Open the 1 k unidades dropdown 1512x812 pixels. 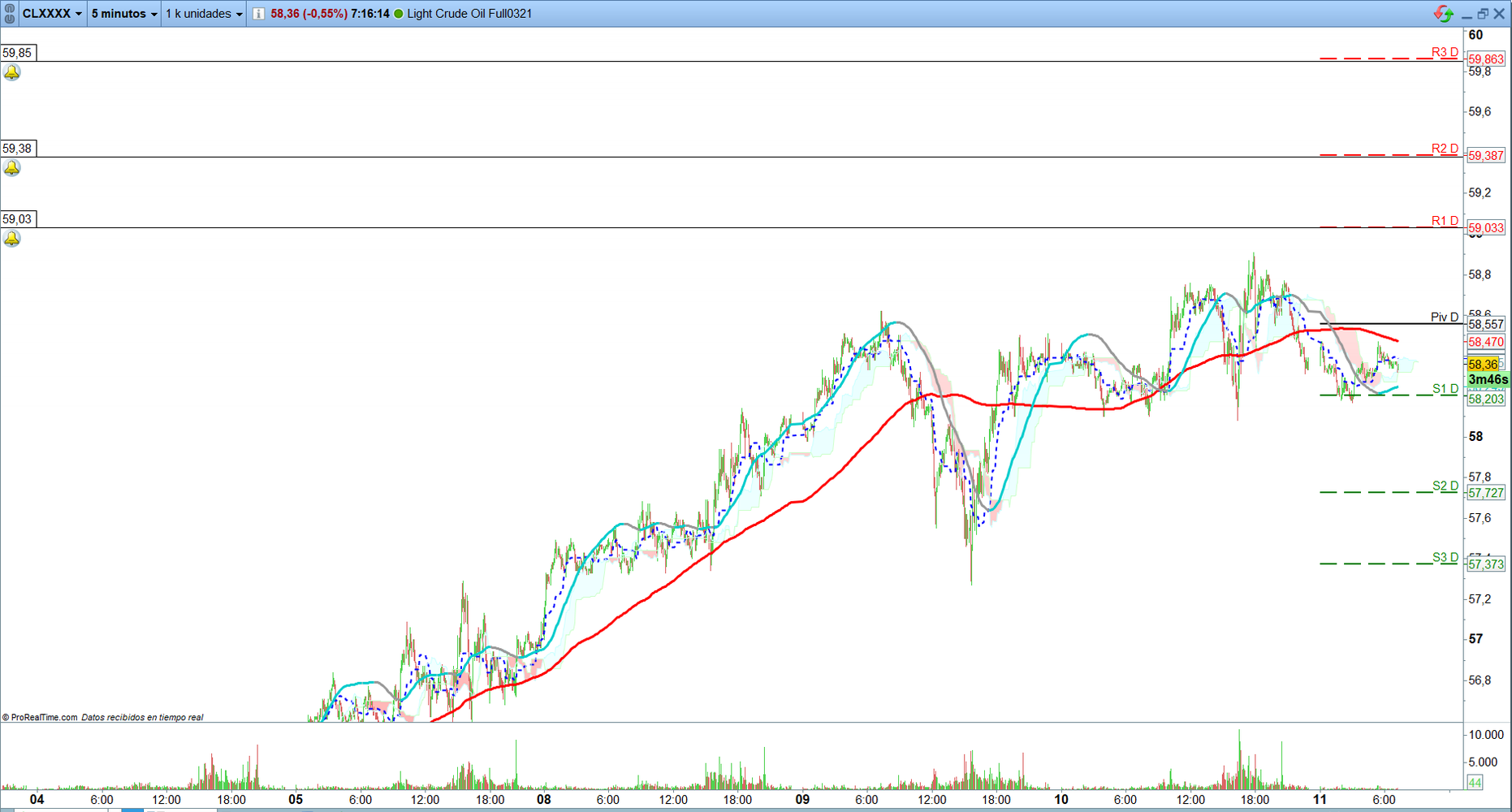204,14
